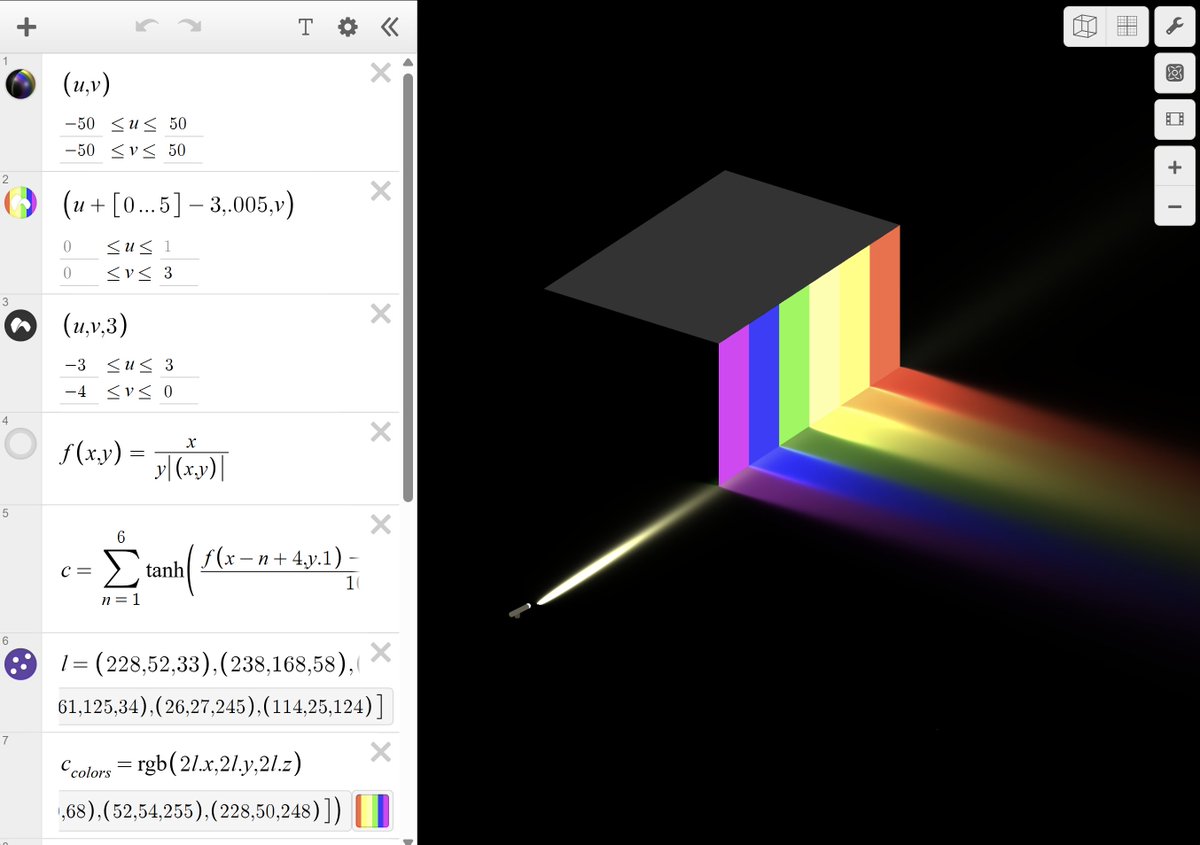Delete expression 2 with the X button
Viewport: 1200px width, 845px height.
[380, 191]
